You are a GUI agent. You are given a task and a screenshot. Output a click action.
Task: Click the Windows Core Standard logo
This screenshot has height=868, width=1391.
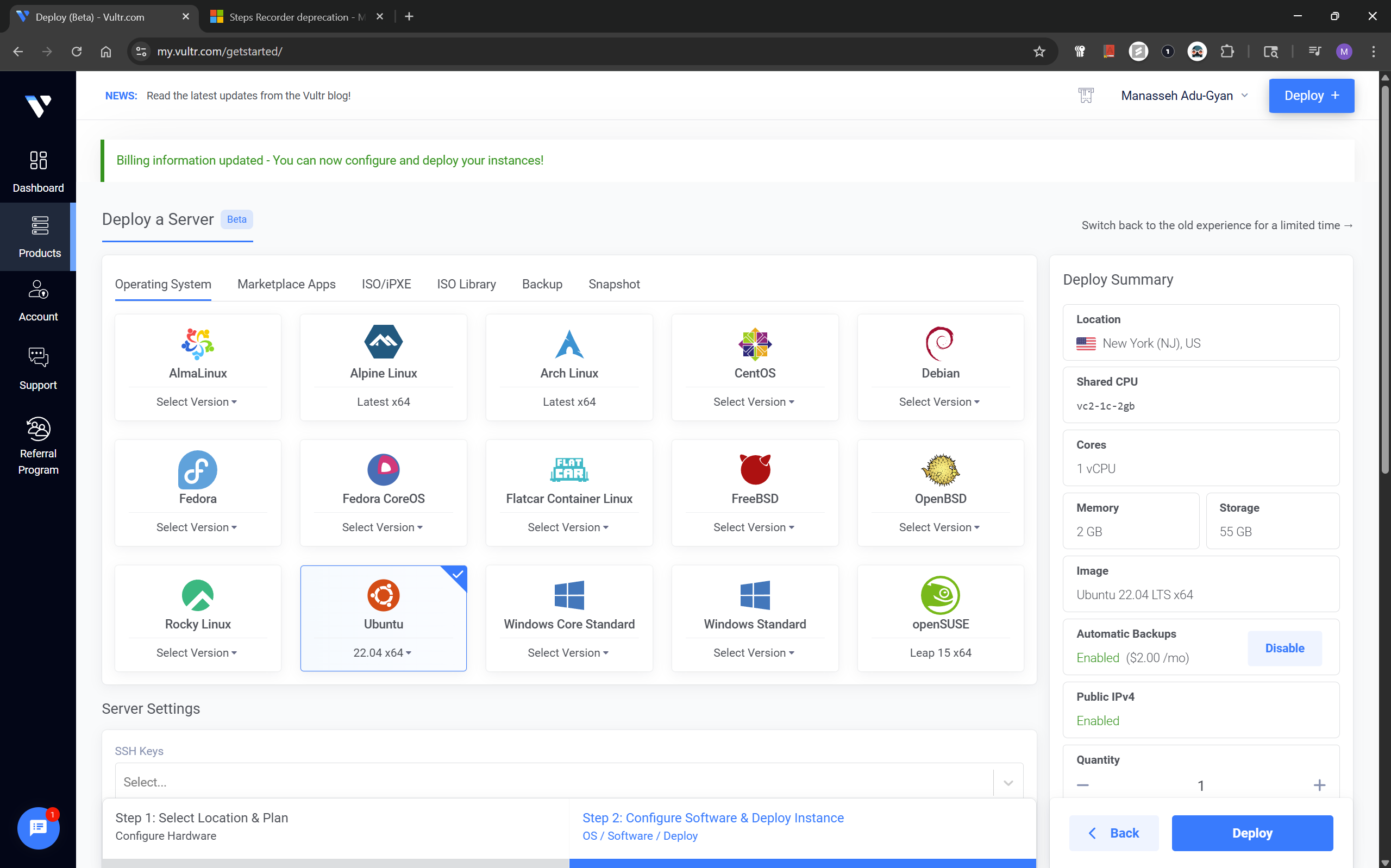569,594
